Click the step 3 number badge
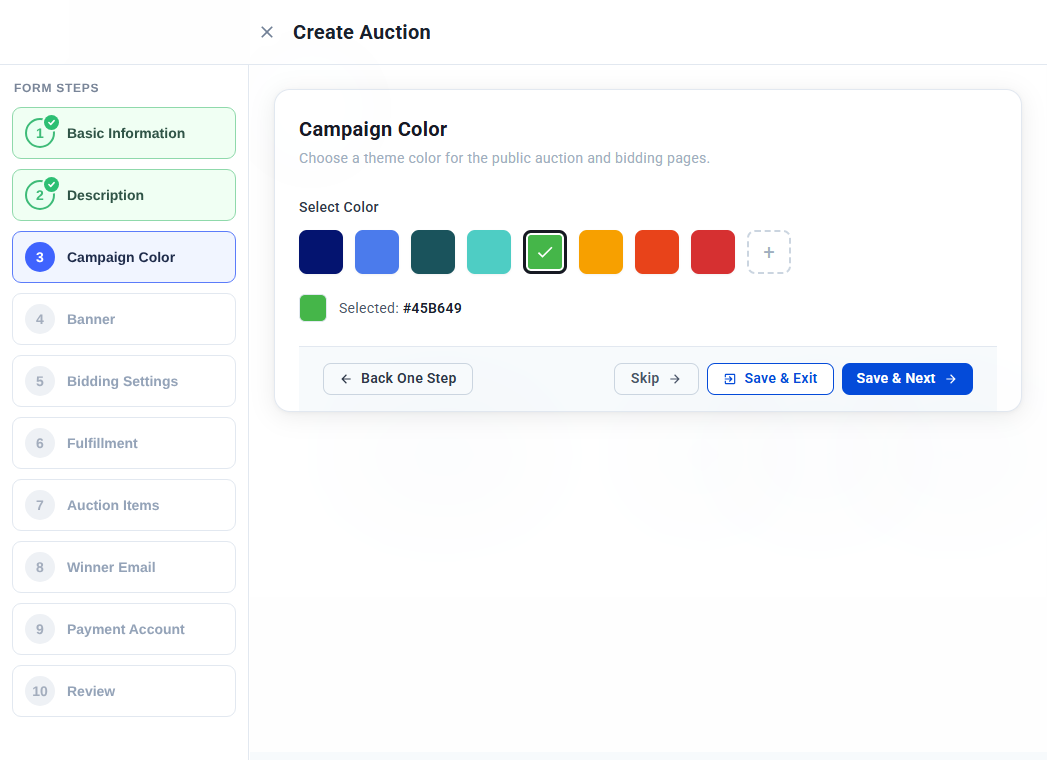The height and width of the screenshot is (760, 1047). pyautogui.click(x=40, y=257)
